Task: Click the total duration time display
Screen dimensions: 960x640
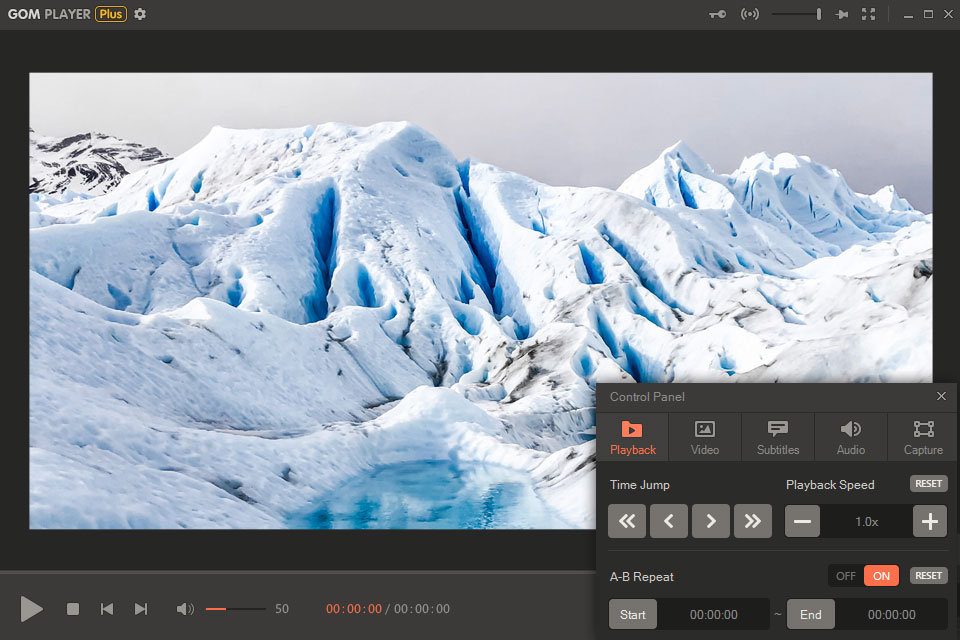Action: click(422, 609)
